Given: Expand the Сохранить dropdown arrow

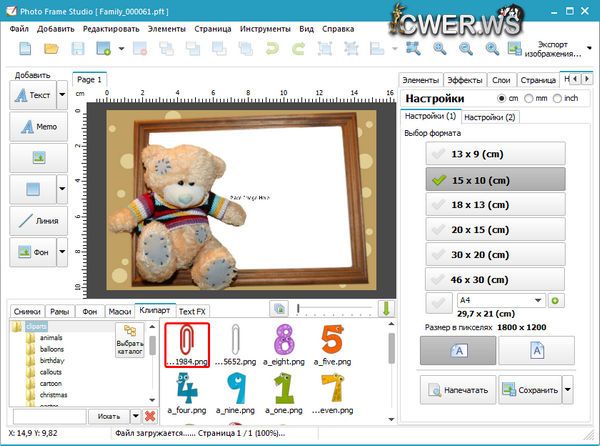Looking at the screenshot, I should (568, 388).
